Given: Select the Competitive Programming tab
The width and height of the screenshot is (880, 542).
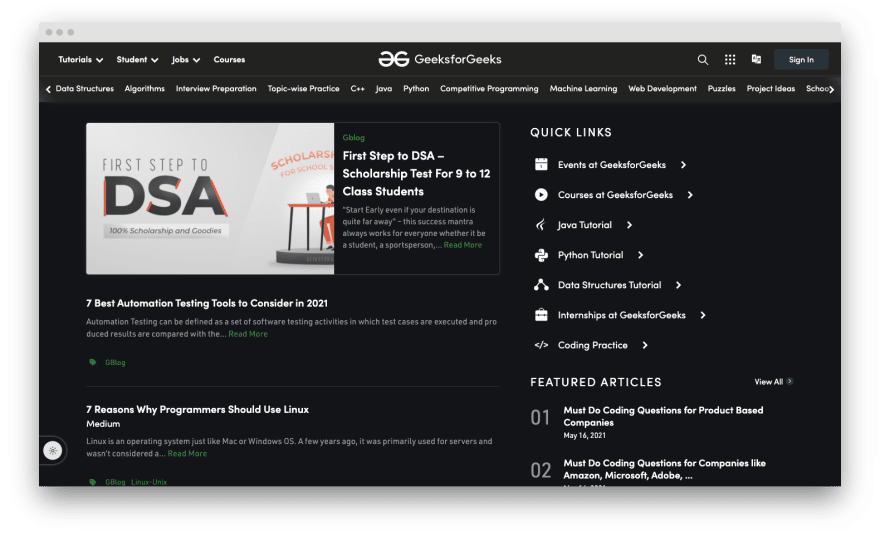Looking at the screenshot, I should [x=489, y=89].
